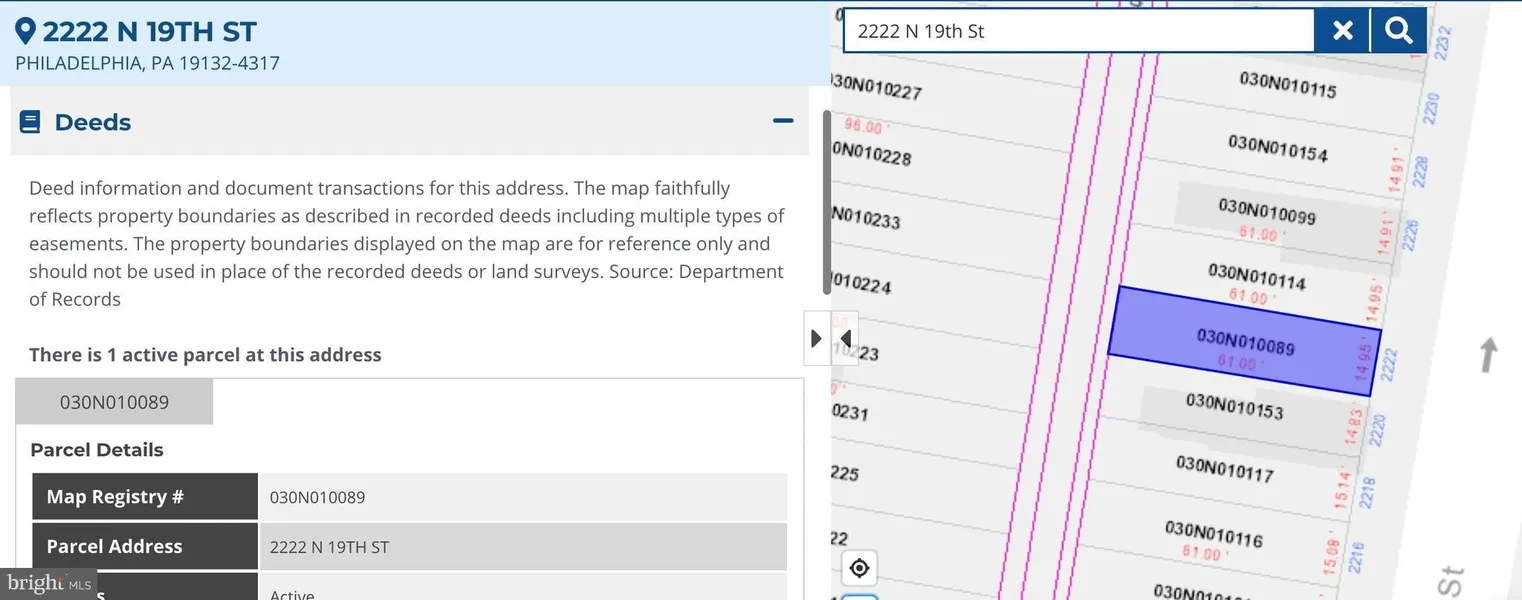Click the locate-me crosshair map button
The height and width of the screenshot is (600, 1522).
click(859, 568)
